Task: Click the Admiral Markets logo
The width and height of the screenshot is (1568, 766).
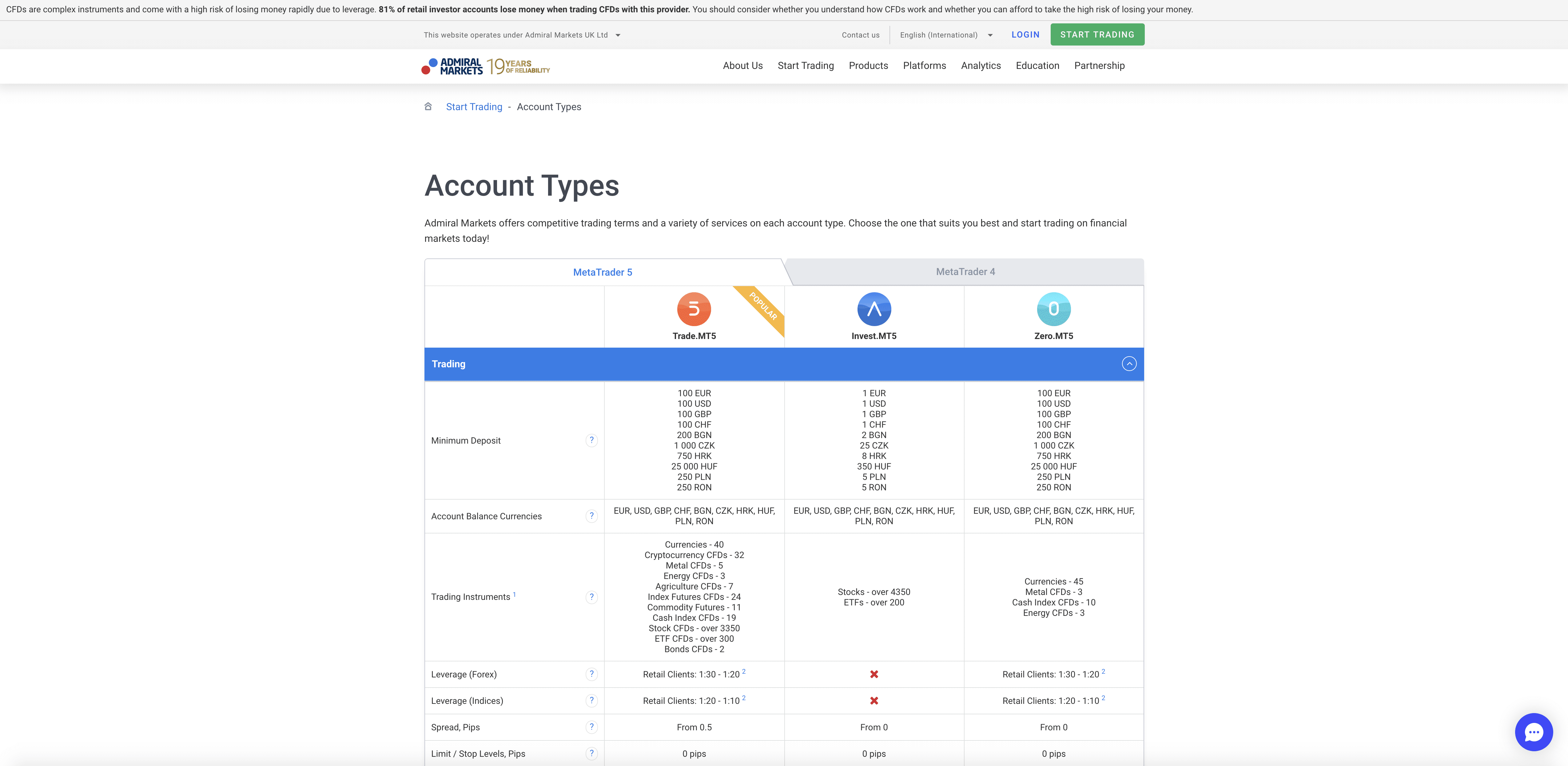Action: point(452,66)
